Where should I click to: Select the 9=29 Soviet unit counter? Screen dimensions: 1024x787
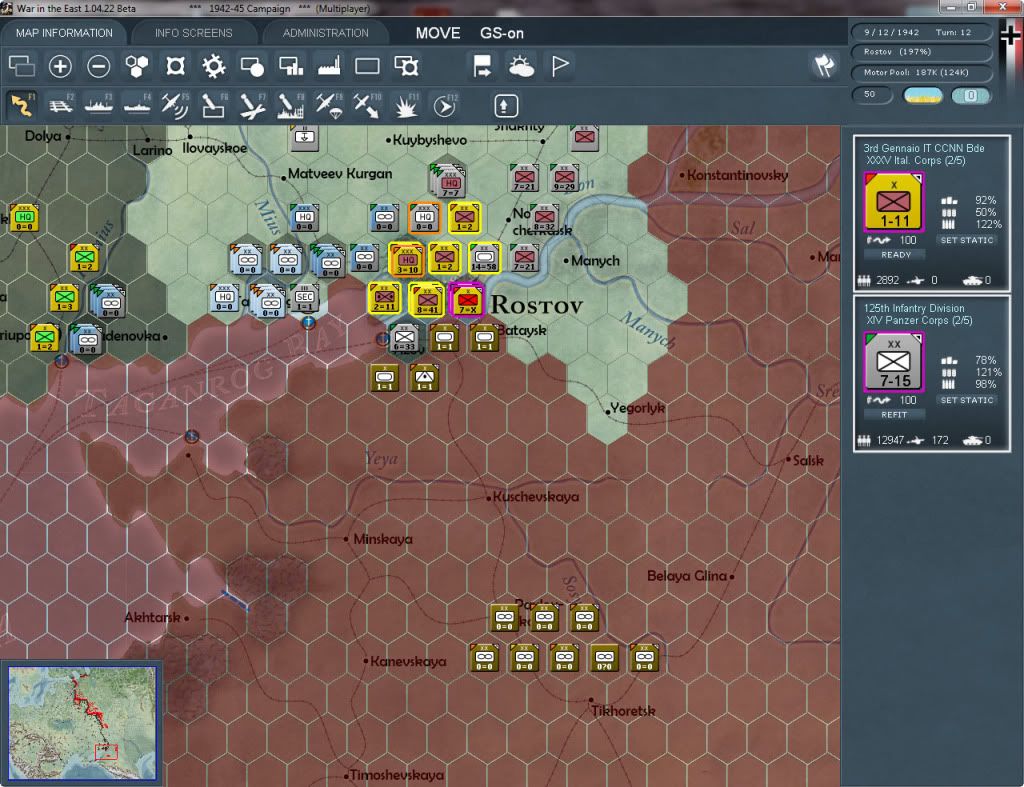[564, 177]
